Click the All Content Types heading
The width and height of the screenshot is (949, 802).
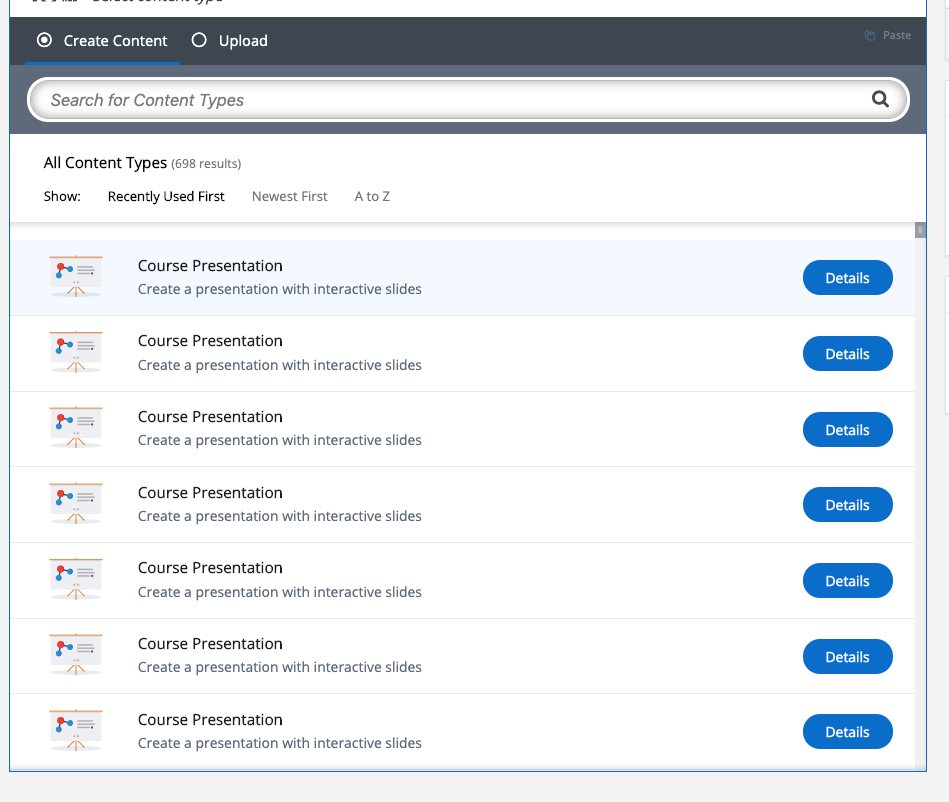click(105, 163)
